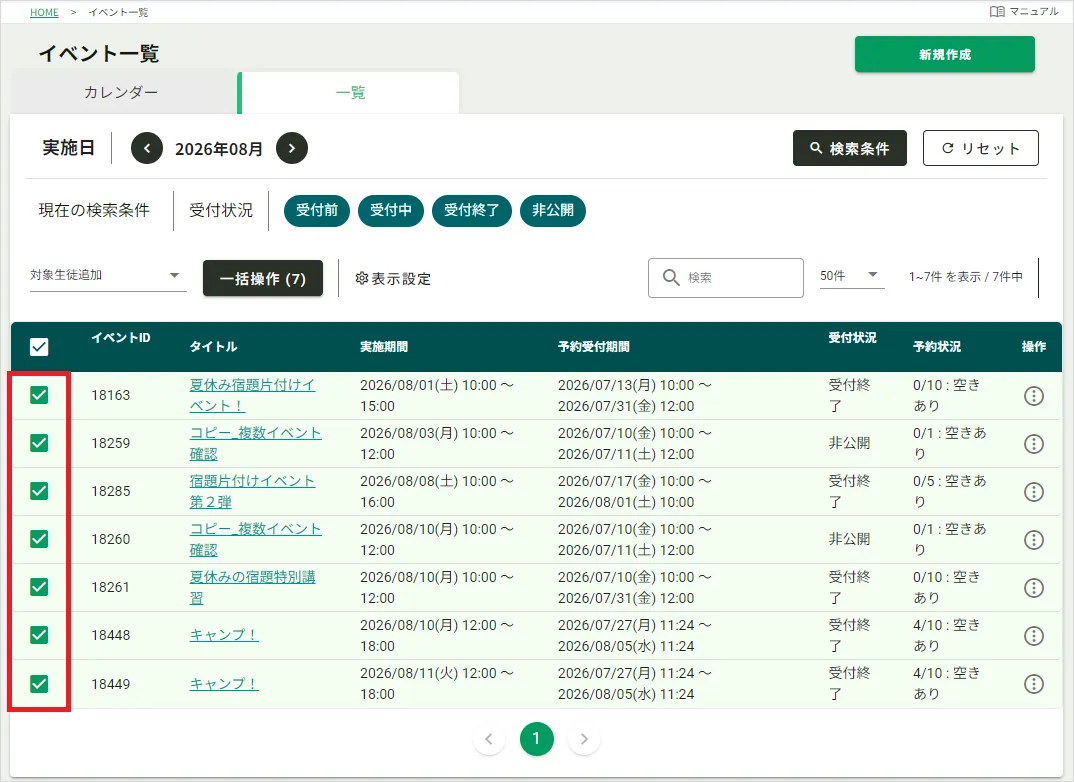Click the 予約受付期間 column header
The height and width of the screenshot is (782, 1074).
pos(593,346)
